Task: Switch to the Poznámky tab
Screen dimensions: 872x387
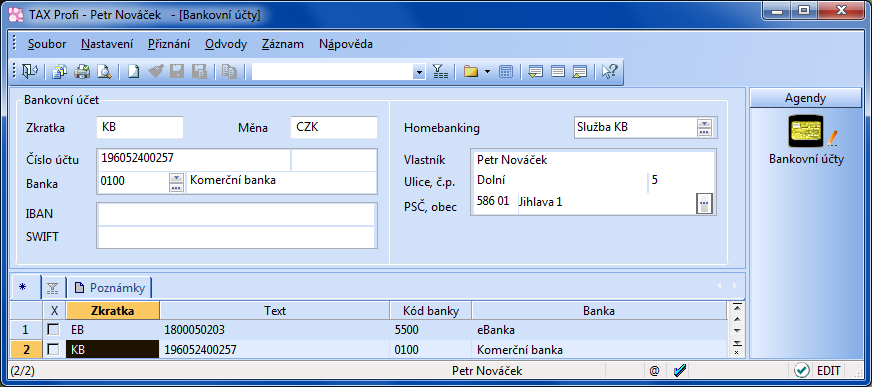Action: (x=110, y=287)
